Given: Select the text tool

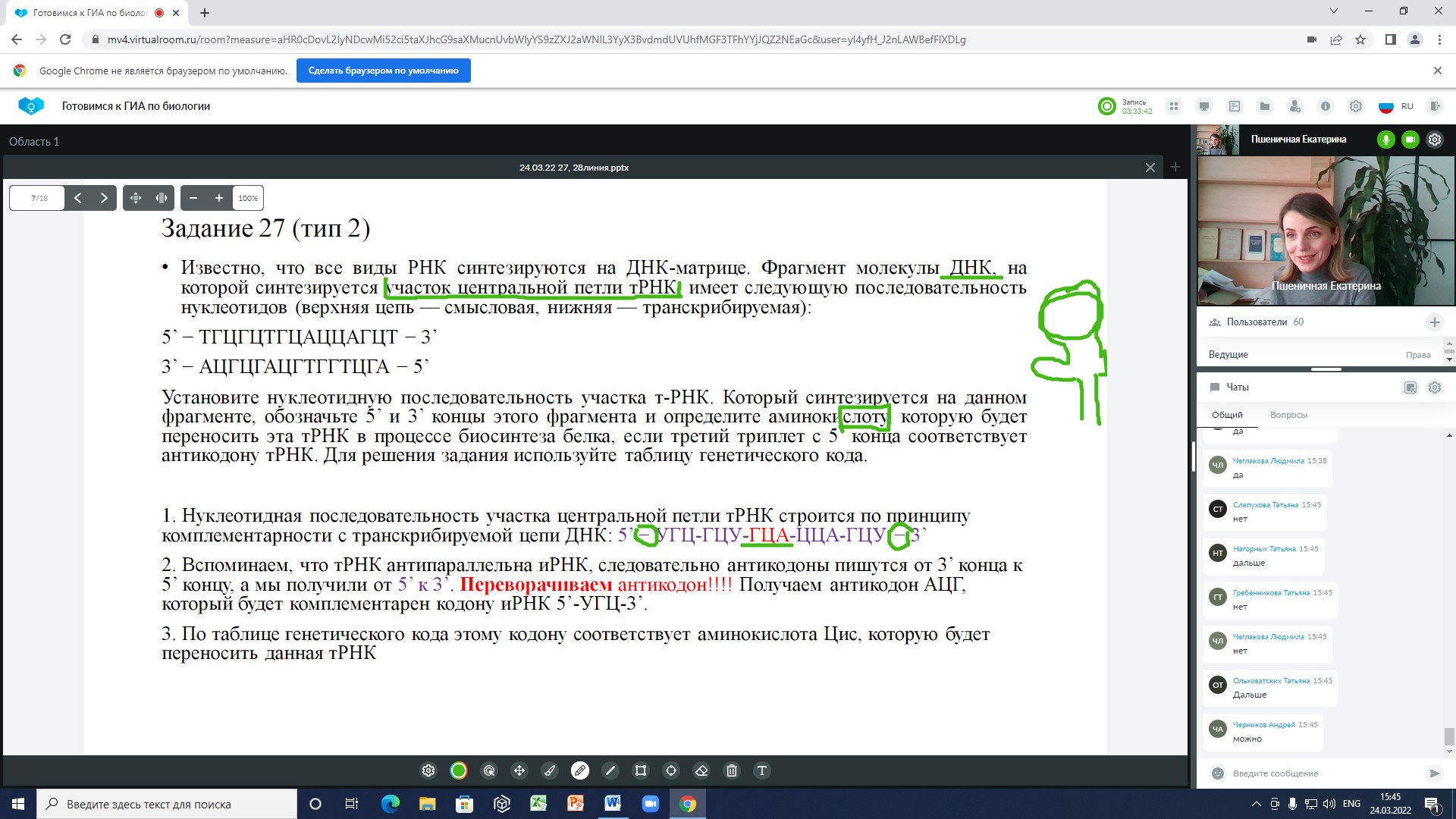Looking at the screenshot, I should 762,770.
